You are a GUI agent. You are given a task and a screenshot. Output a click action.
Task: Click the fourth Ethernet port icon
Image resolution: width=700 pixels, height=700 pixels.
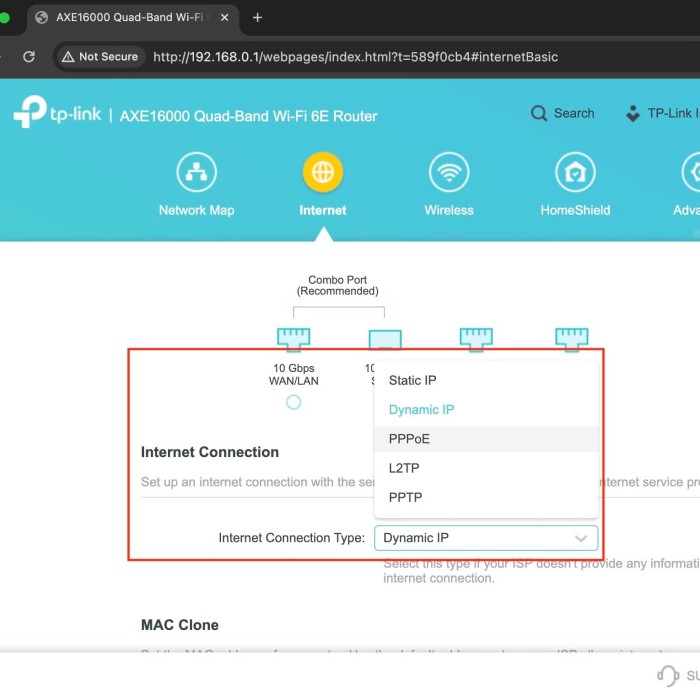[572, 339]
